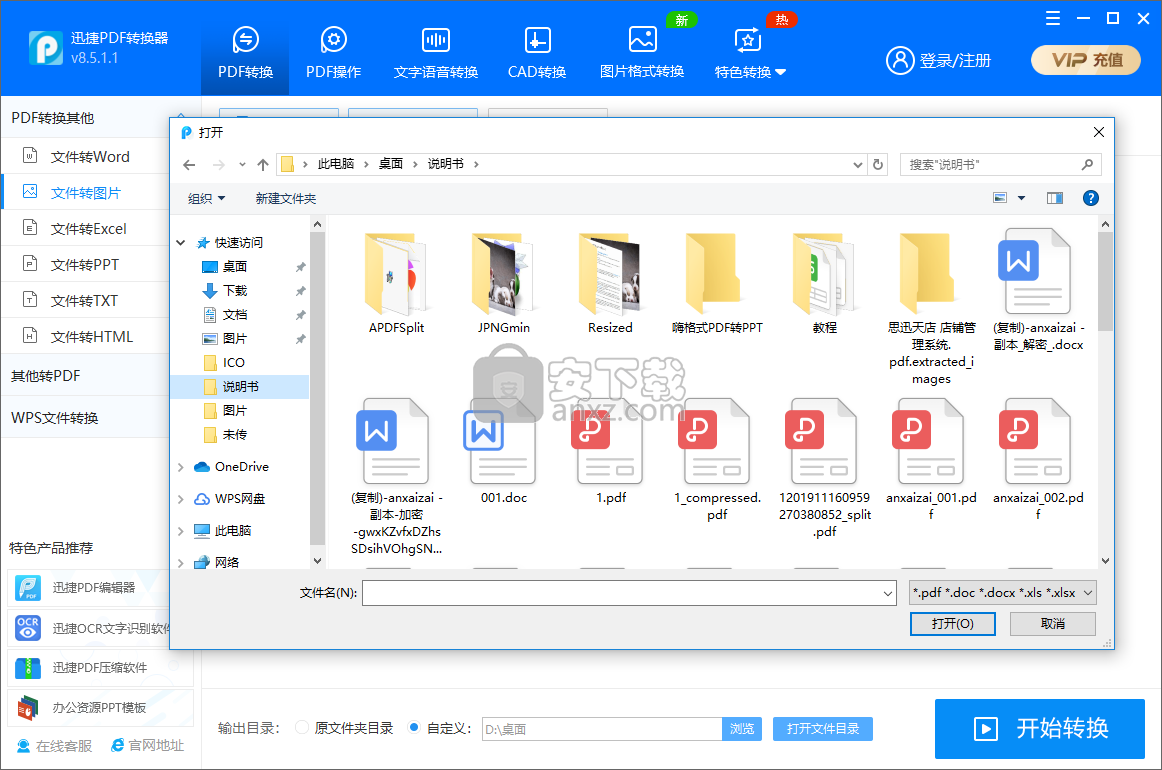Select 自定义 output radio button
This screenshot has width=1162, height=770.
click(x=414, y=728)
